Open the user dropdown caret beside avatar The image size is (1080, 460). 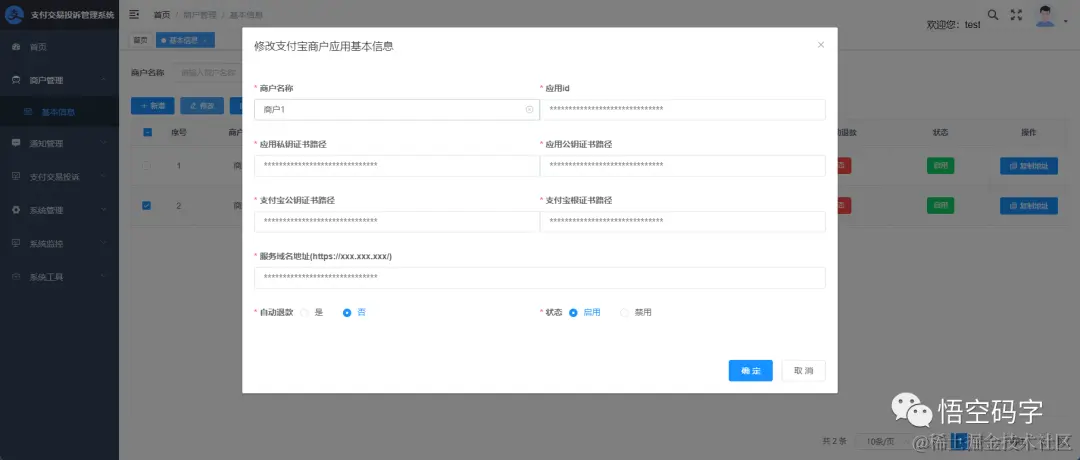[1066, 20]
